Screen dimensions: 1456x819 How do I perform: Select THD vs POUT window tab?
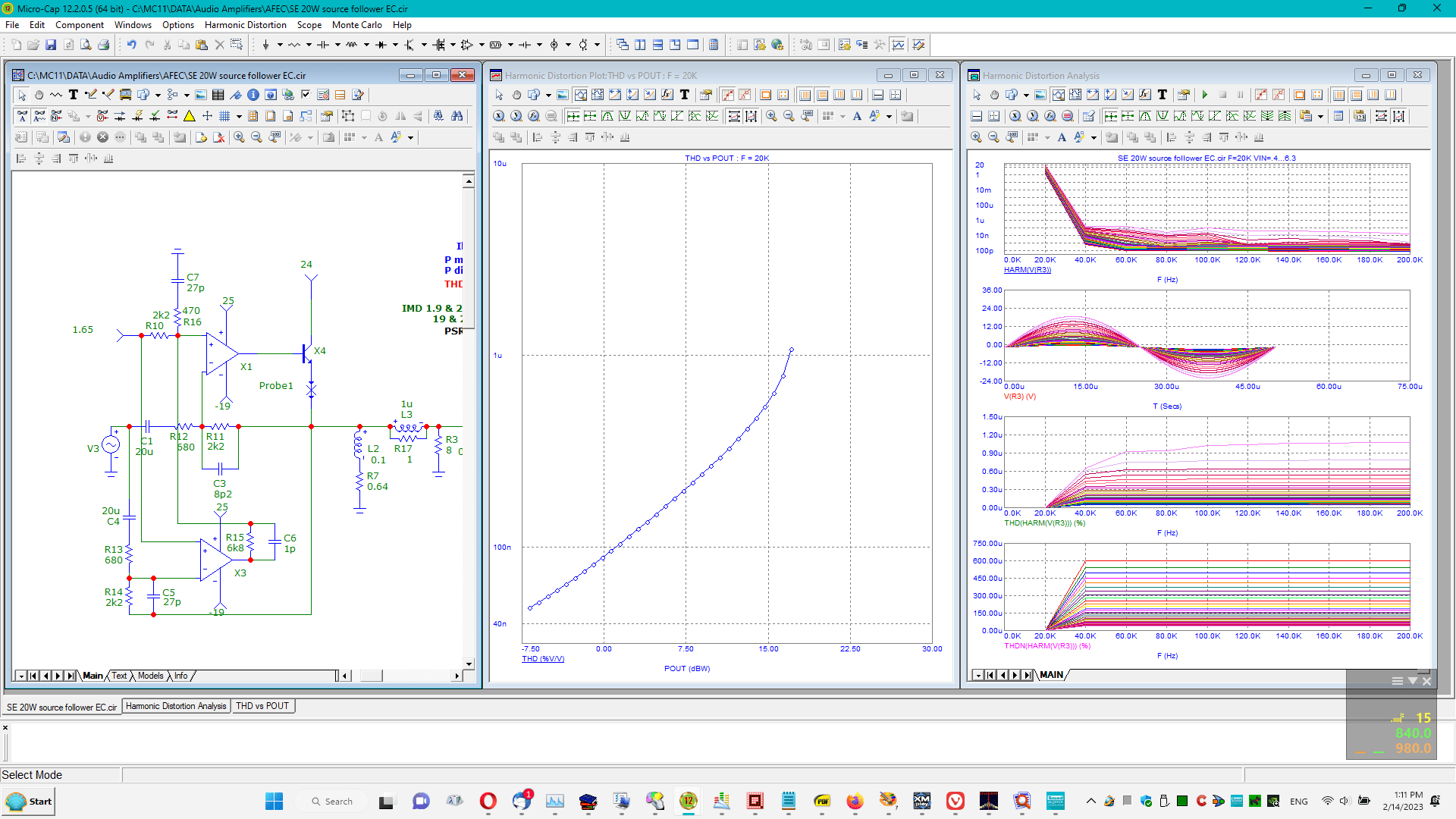[x=262, y=706]
